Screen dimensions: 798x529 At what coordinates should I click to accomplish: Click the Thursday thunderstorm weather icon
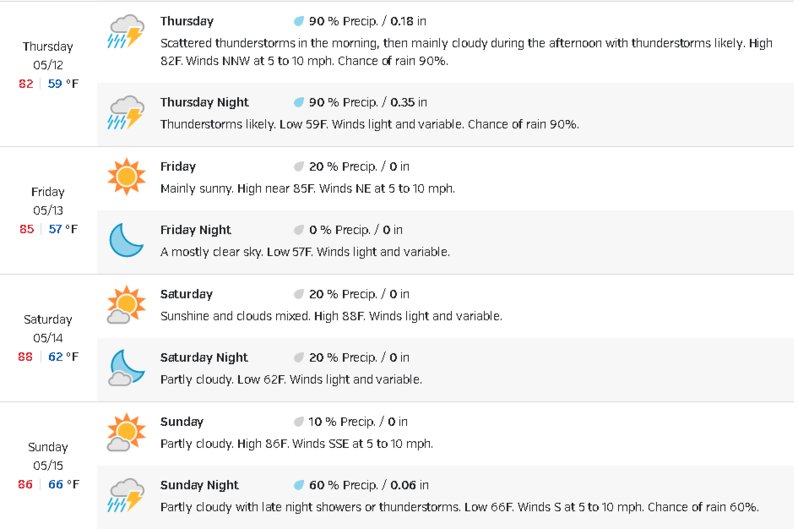pos(126,32)
